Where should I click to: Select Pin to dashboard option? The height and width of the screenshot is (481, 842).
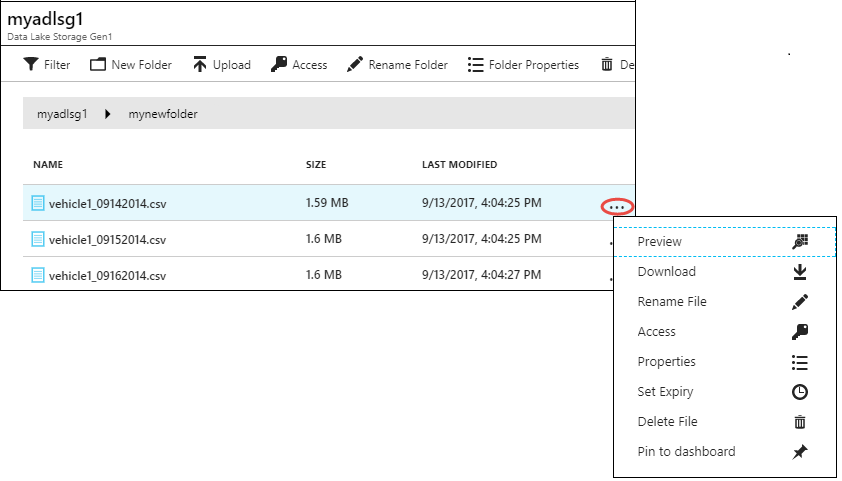686,452
